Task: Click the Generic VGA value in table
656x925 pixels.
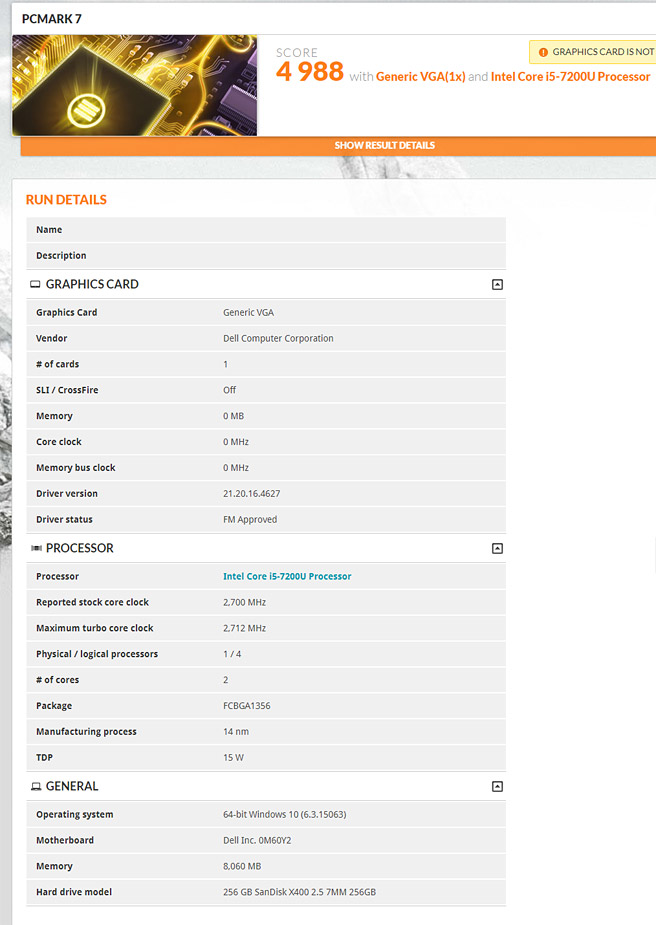Action: point(248,313)
